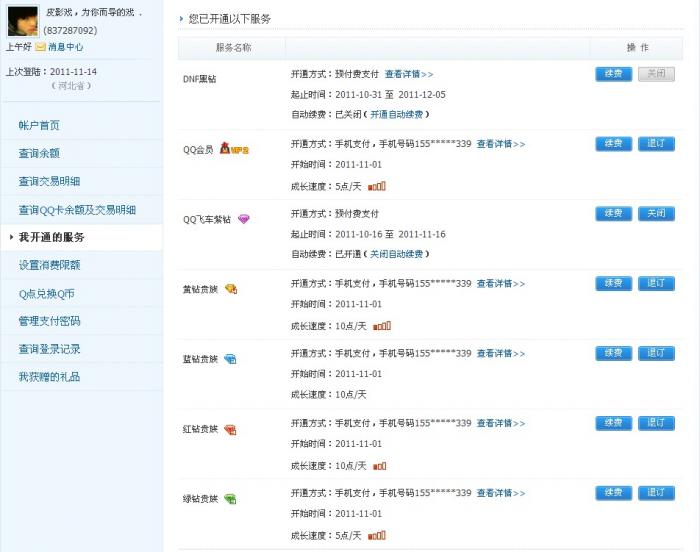This screenshot has height=552, width=700.
Task: Click 退订 button for 红钻贵族
Action: [656, 423]
